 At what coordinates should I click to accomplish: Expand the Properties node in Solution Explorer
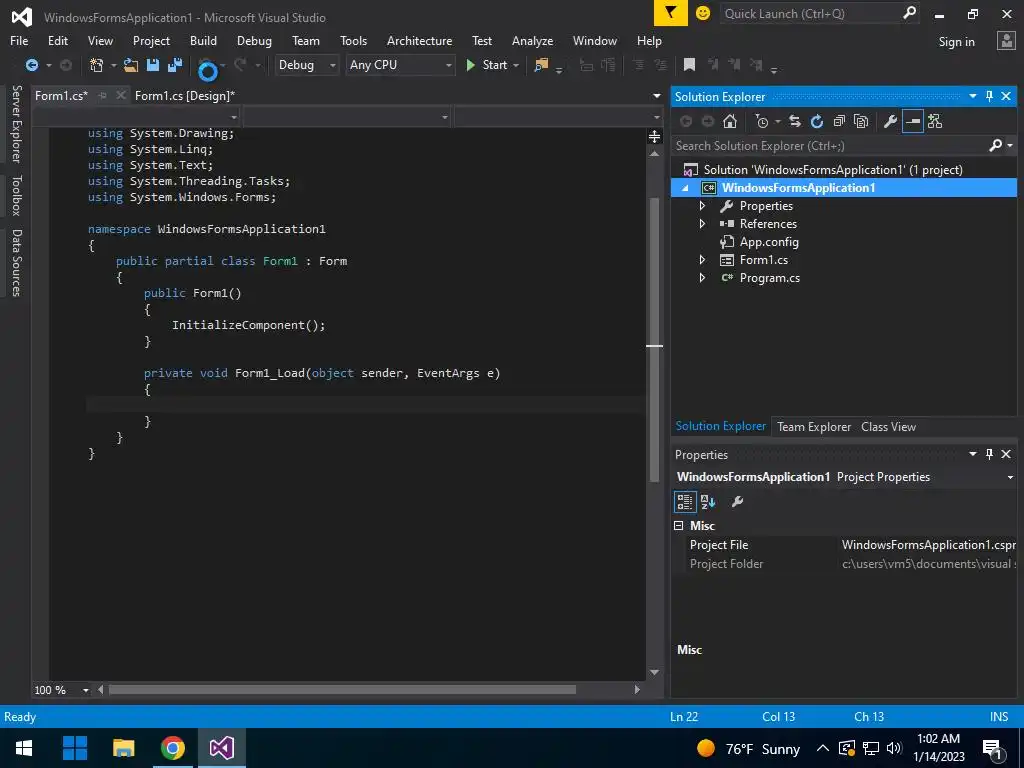point(702,206)
